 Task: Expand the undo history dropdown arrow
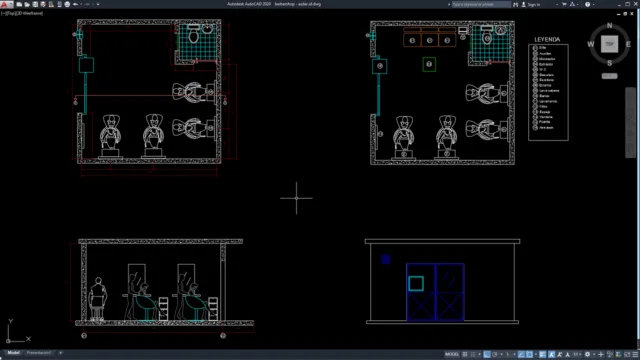(x=81, y=4)
